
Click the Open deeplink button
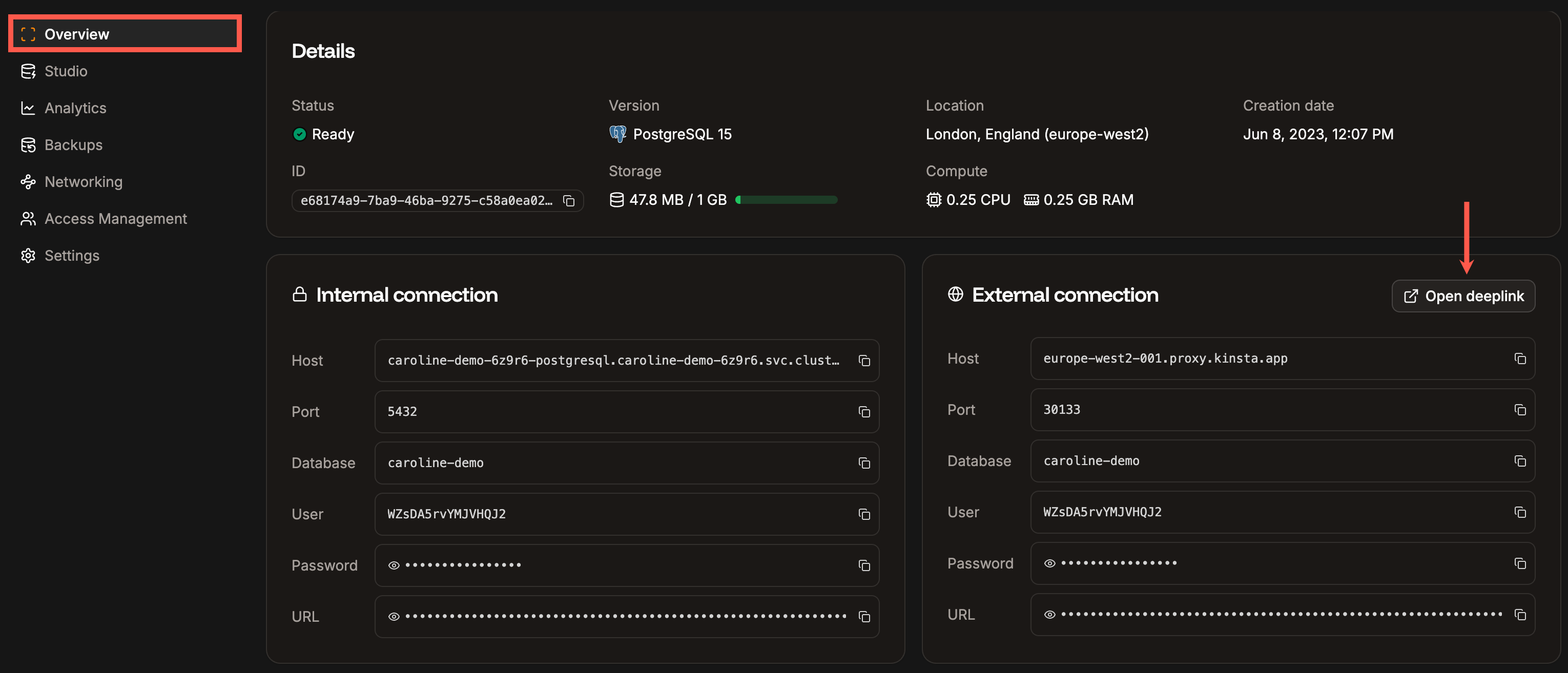coord(1463,296)
